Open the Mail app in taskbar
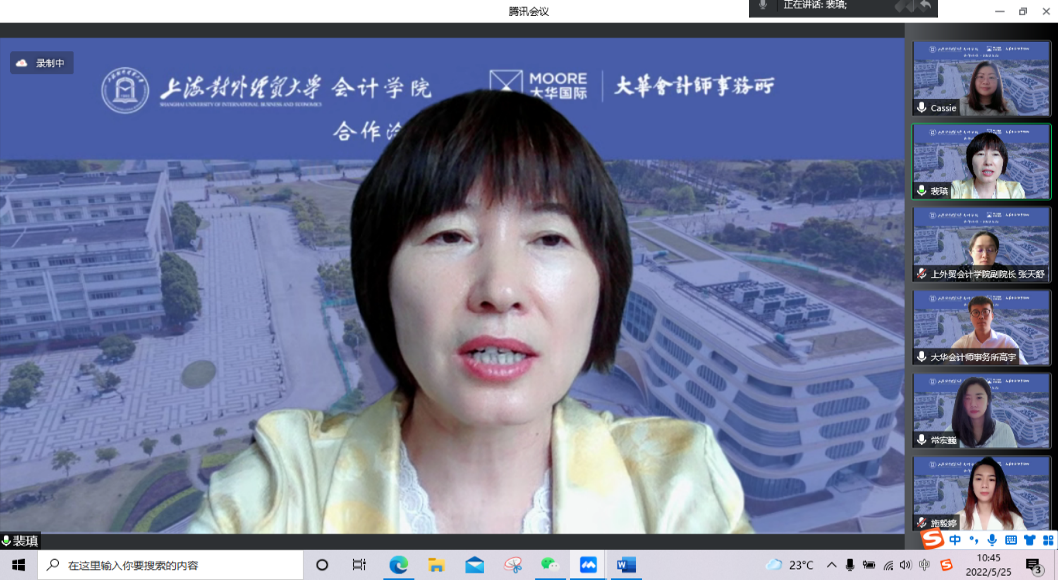This screenshot has width=1058, height=580. click(x=474, y=565)
